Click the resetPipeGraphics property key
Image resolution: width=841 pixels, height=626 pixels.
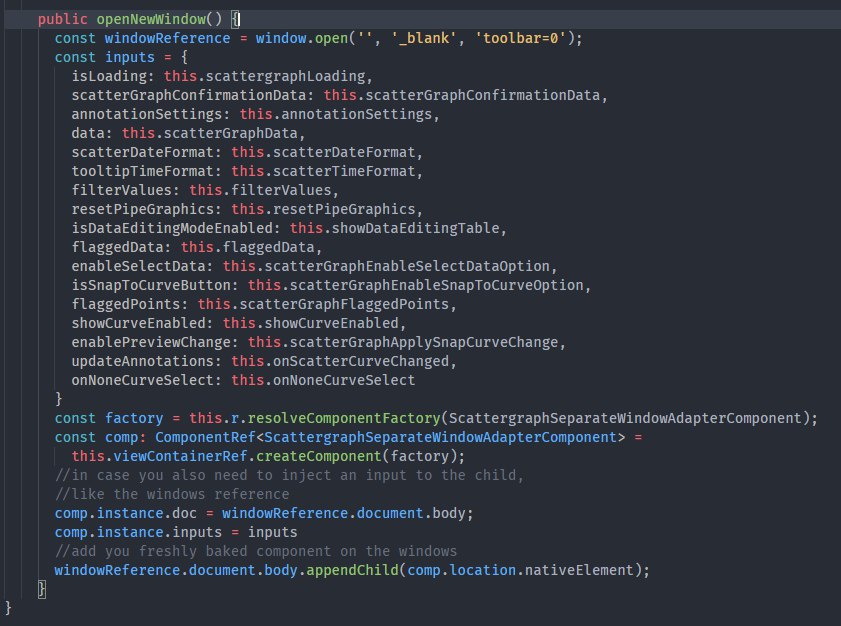tap(143, 209)
